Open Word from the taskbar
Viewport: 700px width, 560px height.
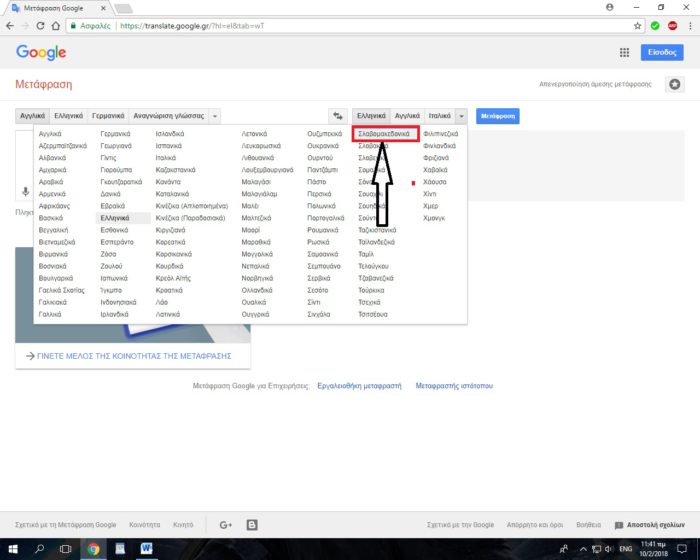(146, 549)
